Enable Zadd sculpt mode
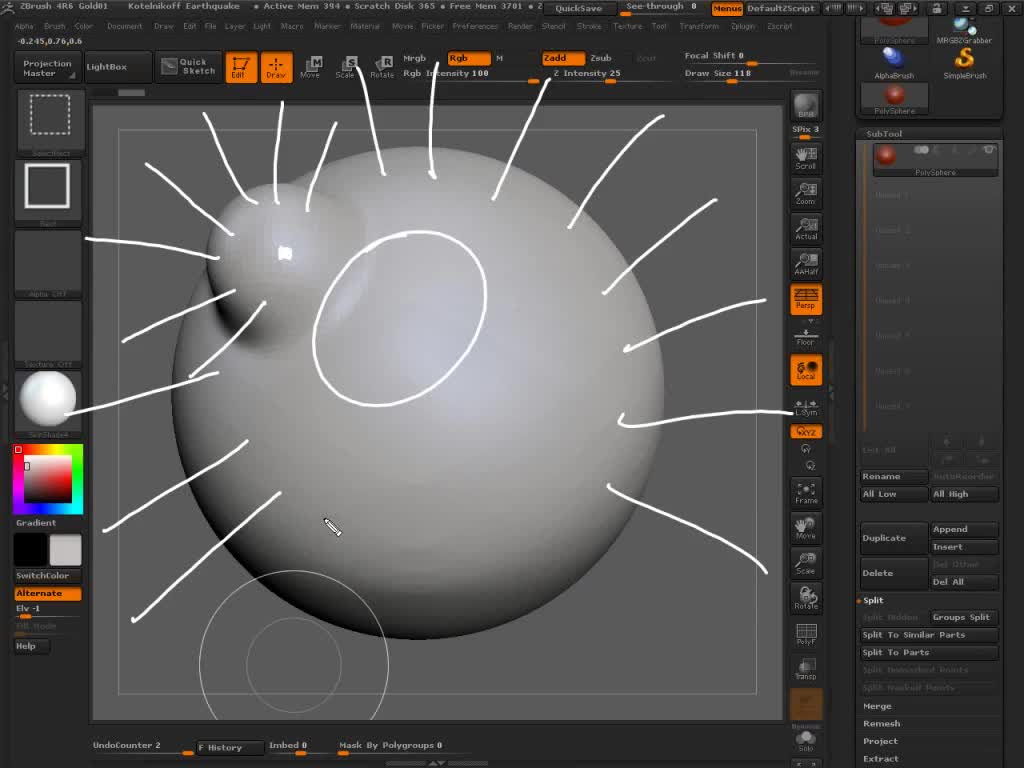 tap(563, 58)
